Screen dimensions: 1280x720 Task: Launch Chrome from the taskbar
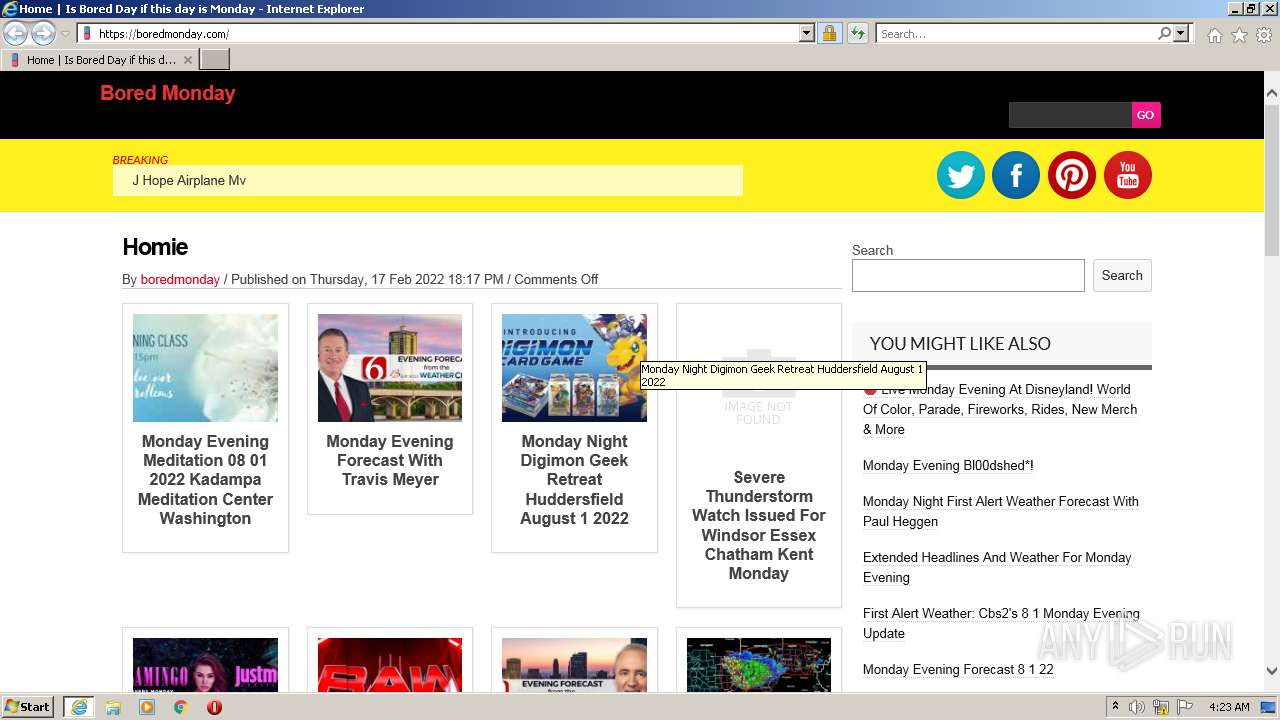pos(181,707)
